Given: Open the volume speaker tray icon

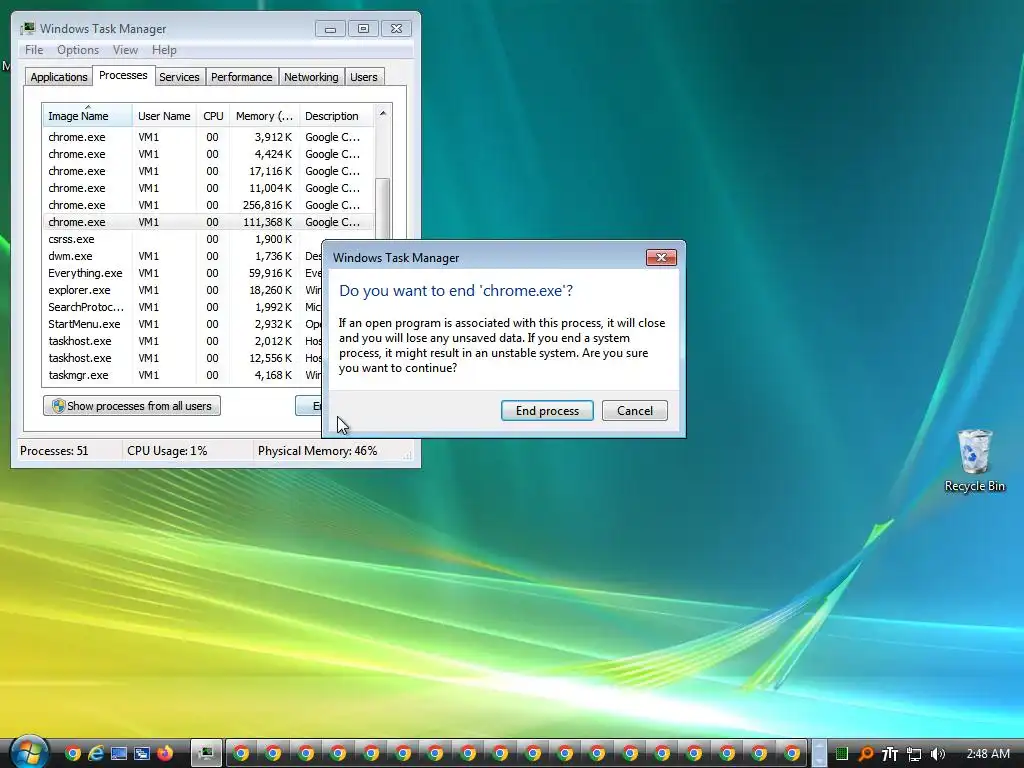Looking at the screenshot, I should pyautogui.click(x=938, y=754).
